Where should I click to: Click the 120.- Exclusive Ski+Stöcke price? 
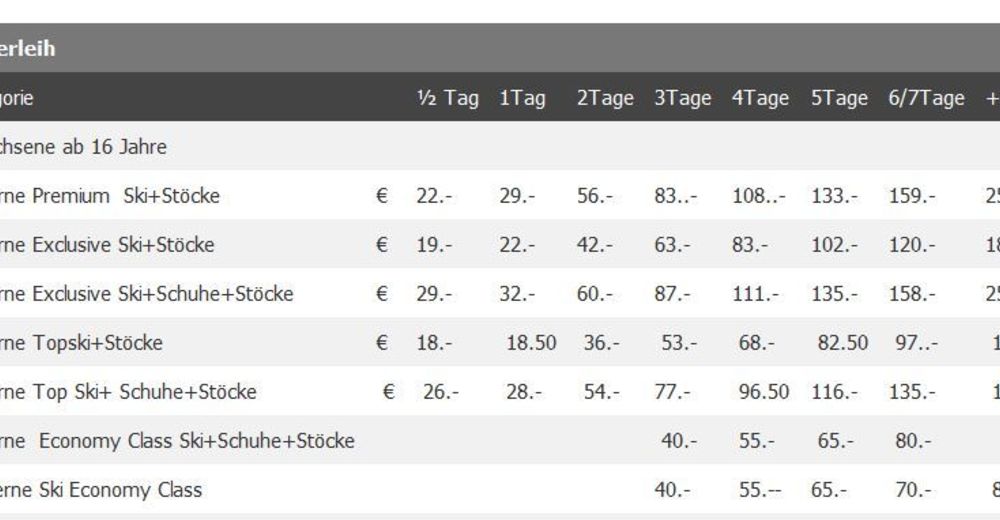click(x=912, y=245)
